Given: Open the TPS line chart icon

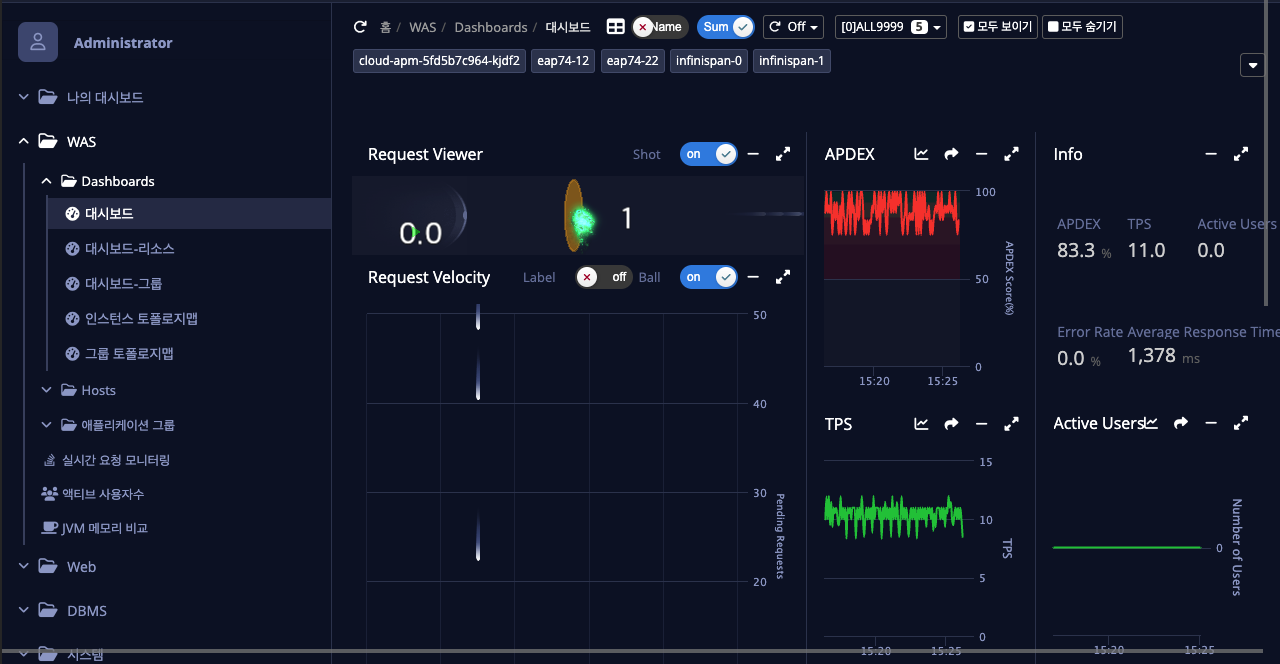Looking at the screenshot, I should pyautogui.click(x=921, y=424).
